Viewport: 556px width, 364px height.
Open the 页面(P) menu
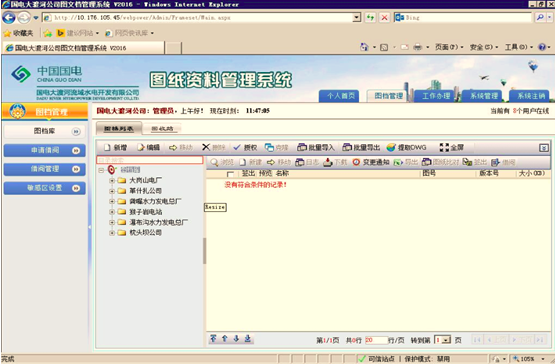(x=449, y=47)
